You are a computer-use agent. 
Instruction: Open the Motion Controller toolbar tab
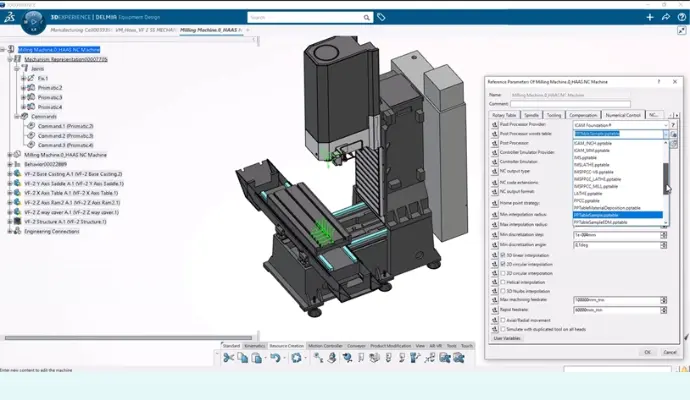[x=325, y=346]
